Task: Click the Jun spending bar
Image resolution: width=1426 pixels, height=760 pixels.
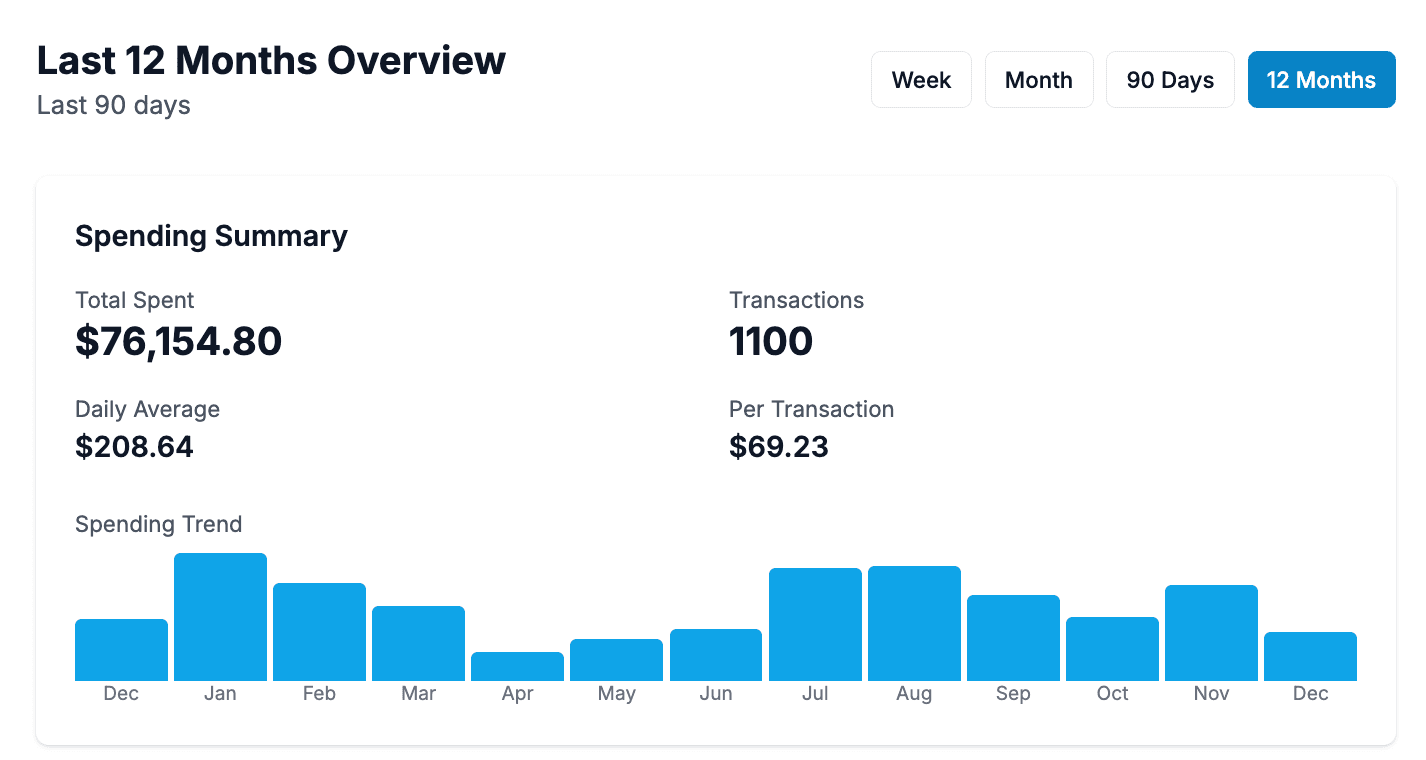Action: tap(716, 655)
